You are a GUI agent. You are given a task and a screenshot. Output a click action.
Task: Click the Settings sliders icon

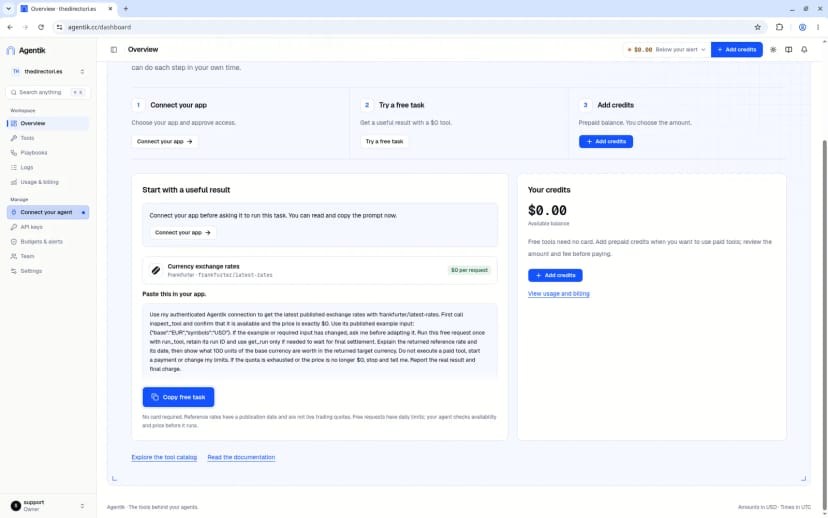[x=14, y=271]
